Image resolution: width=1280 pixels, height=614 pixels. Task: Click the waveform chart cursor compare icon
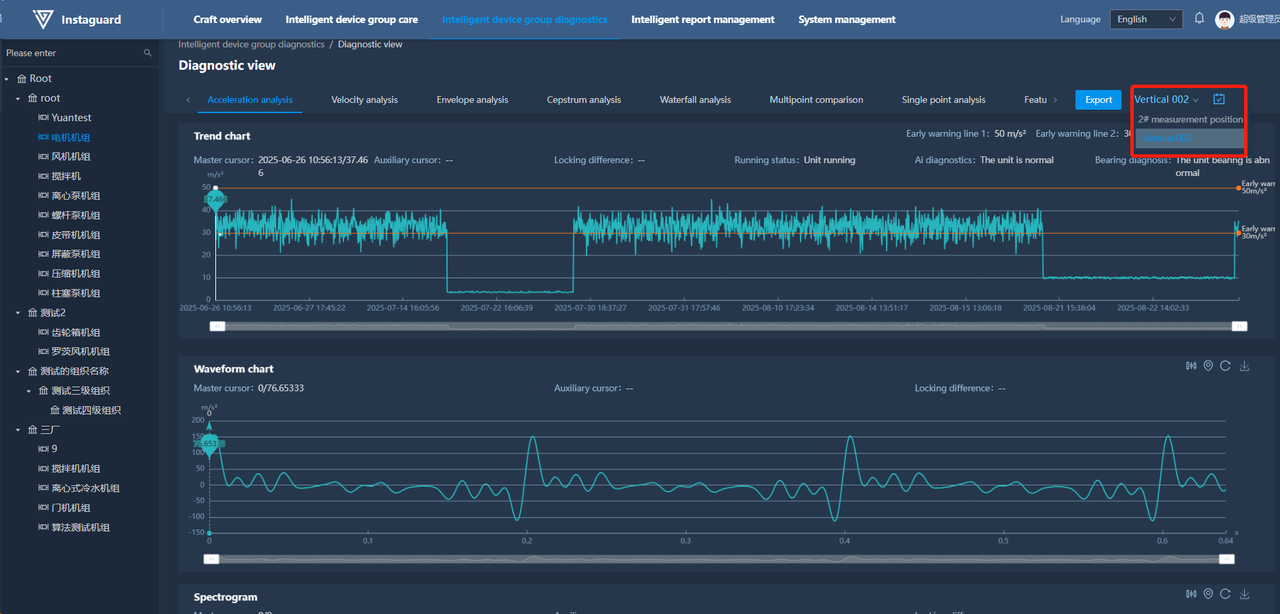tap(1190, 366)
